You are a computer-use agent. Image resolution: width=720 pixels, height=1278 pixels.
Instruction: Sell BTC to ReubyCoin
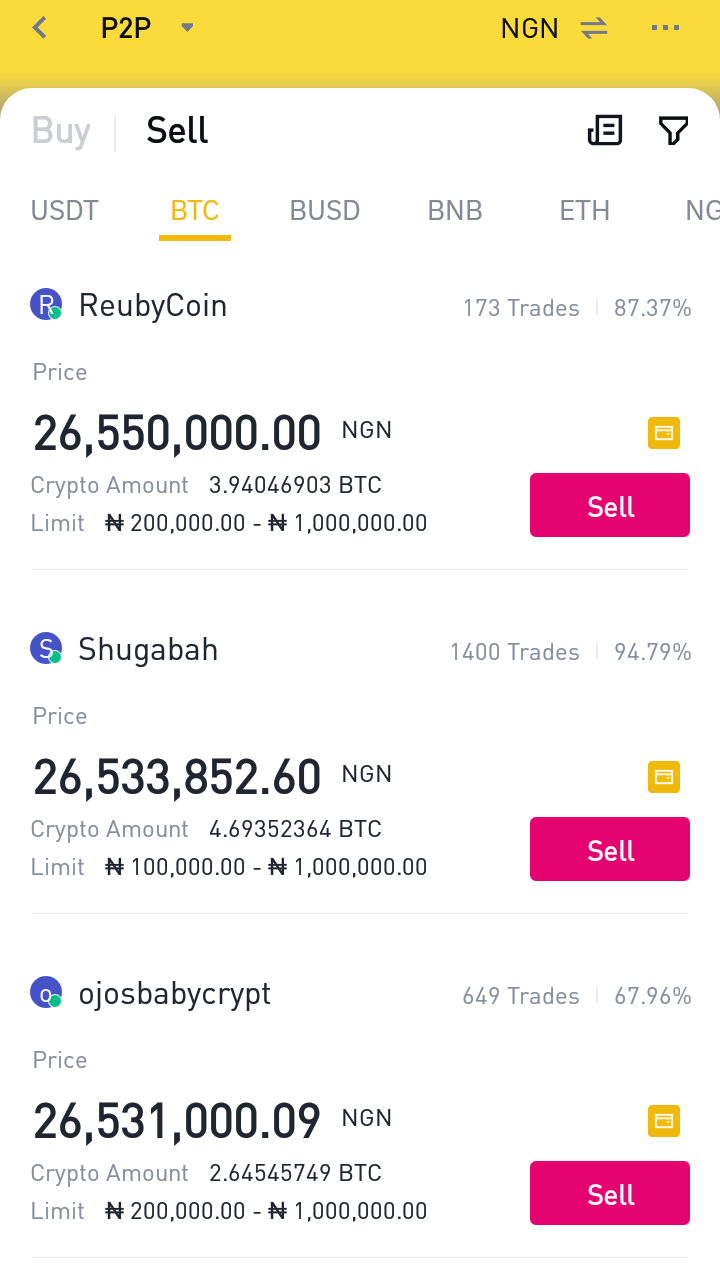610,506
